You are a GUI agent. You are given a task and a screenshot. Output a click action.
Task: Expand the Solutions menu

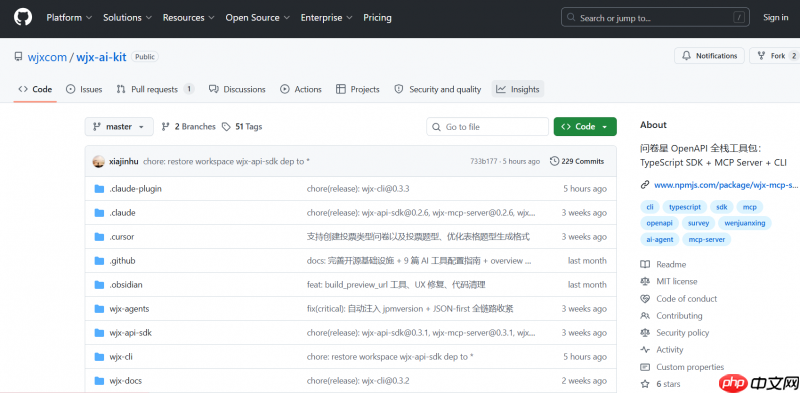click(128, 17)
